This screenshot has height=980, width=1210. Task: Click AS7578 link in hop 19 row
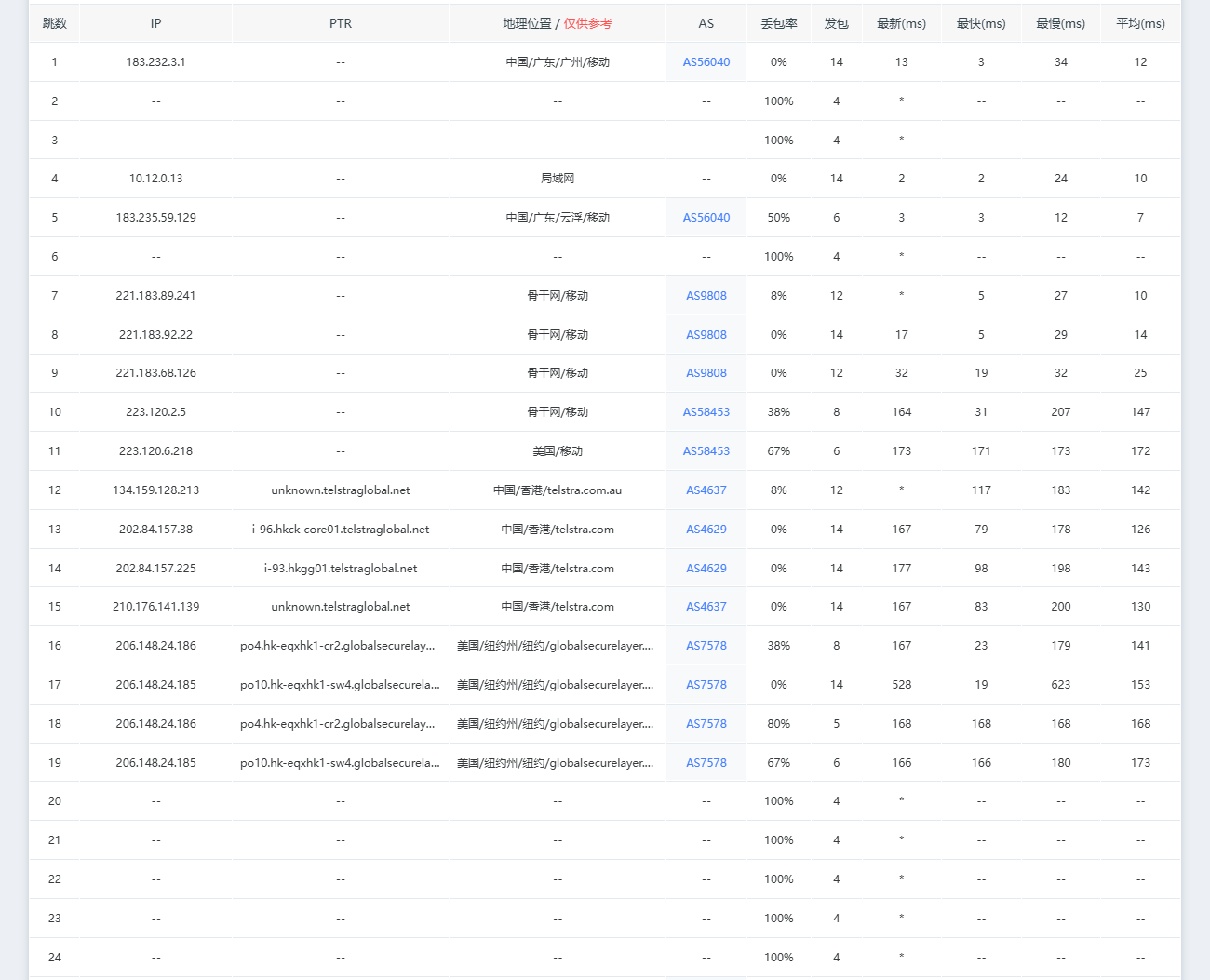[x=706, y=763]
